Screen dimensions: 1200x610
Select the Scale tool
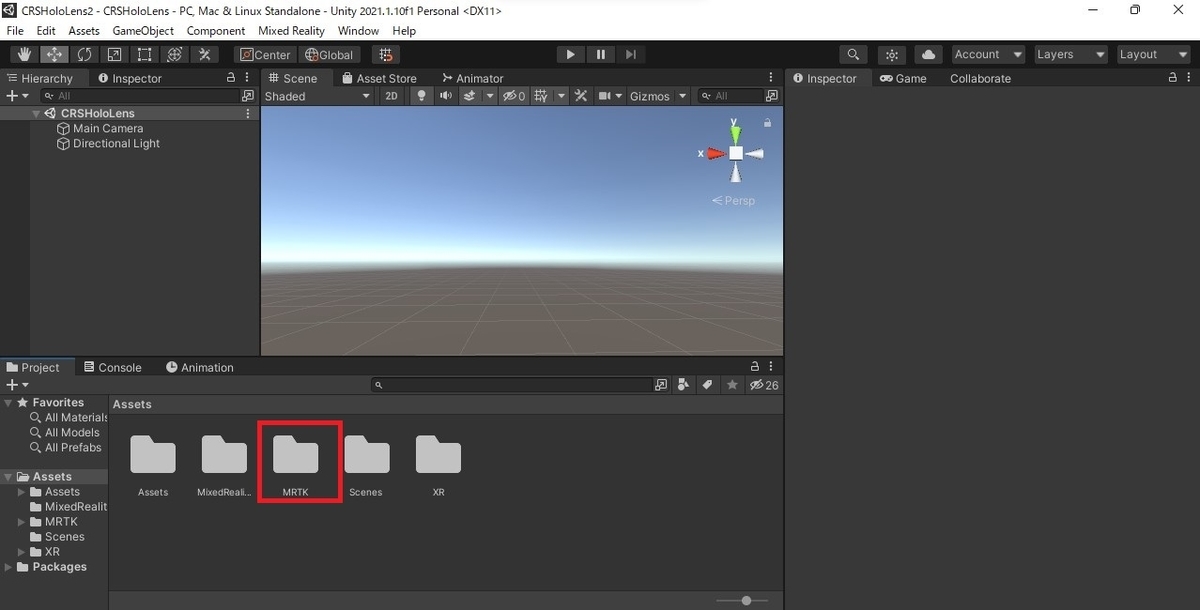pos(115,54)
